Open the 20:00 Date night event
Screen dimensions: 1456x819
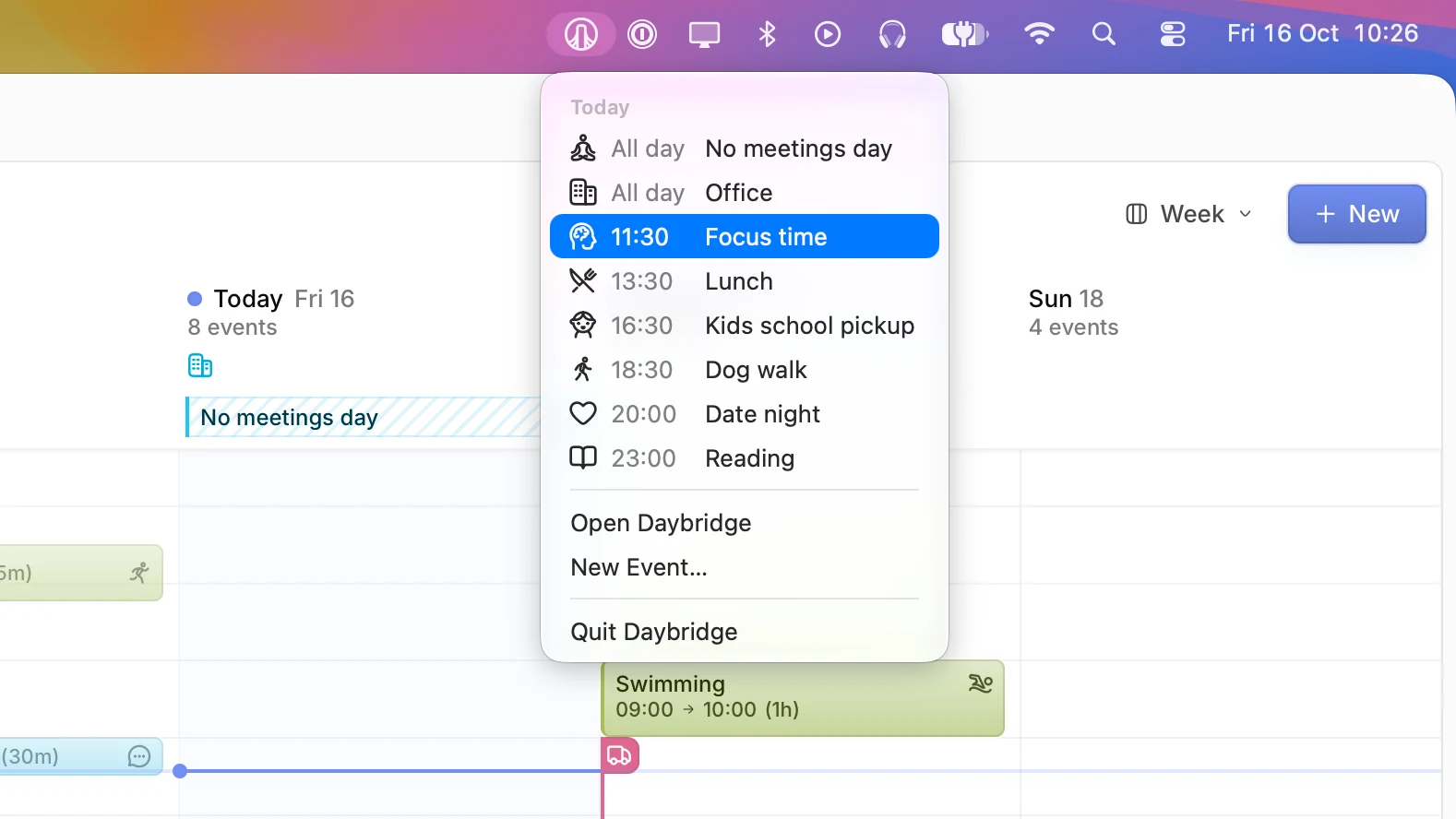[x=745, y=414]
